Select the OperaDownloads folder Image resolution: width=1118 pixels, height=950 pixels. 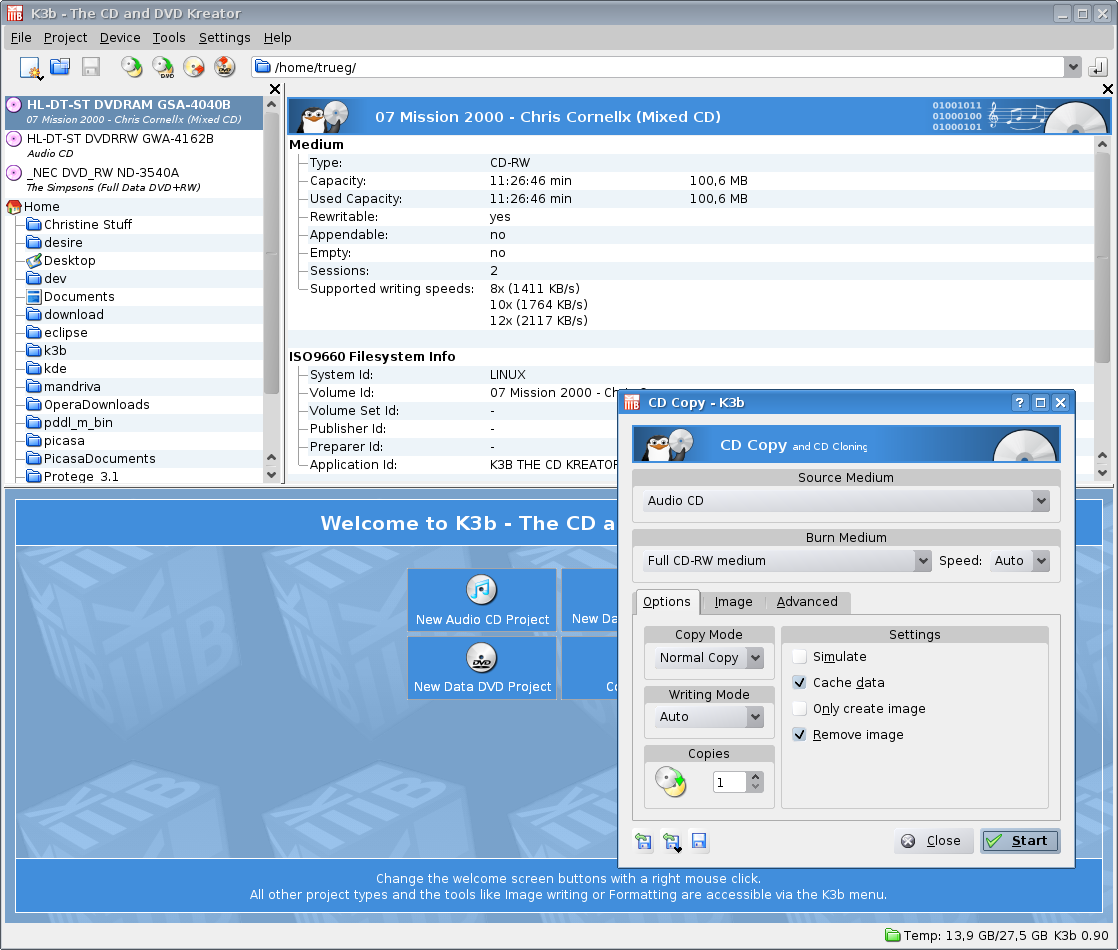(96, 405)
